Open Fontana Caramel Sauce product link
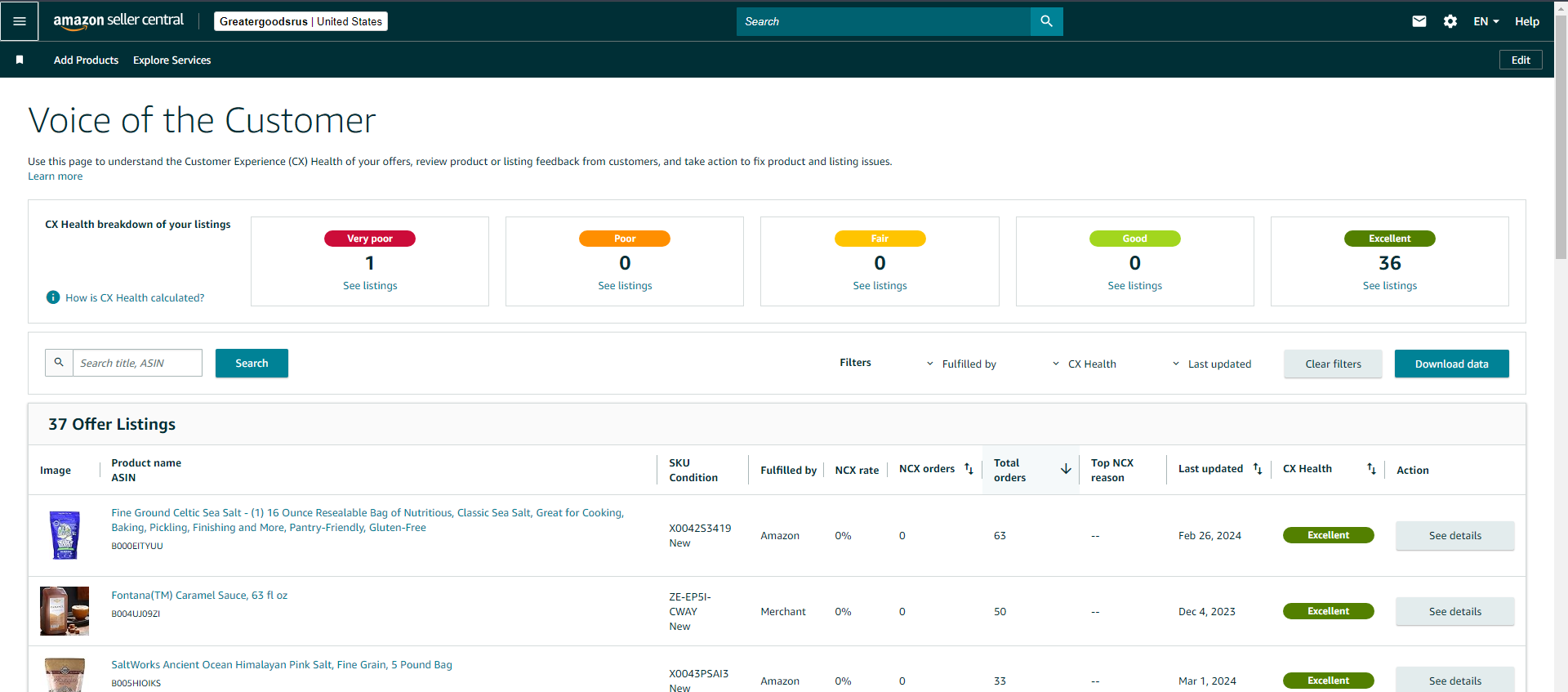This screenshot has width=1568, height=692. pyautogui.click(x=199, y=596)
